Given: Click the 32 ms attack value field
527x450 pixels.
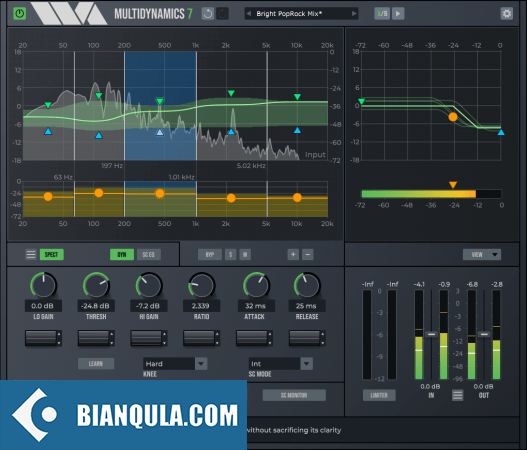Looking at the screenshot, I should (x=256, y=306).
